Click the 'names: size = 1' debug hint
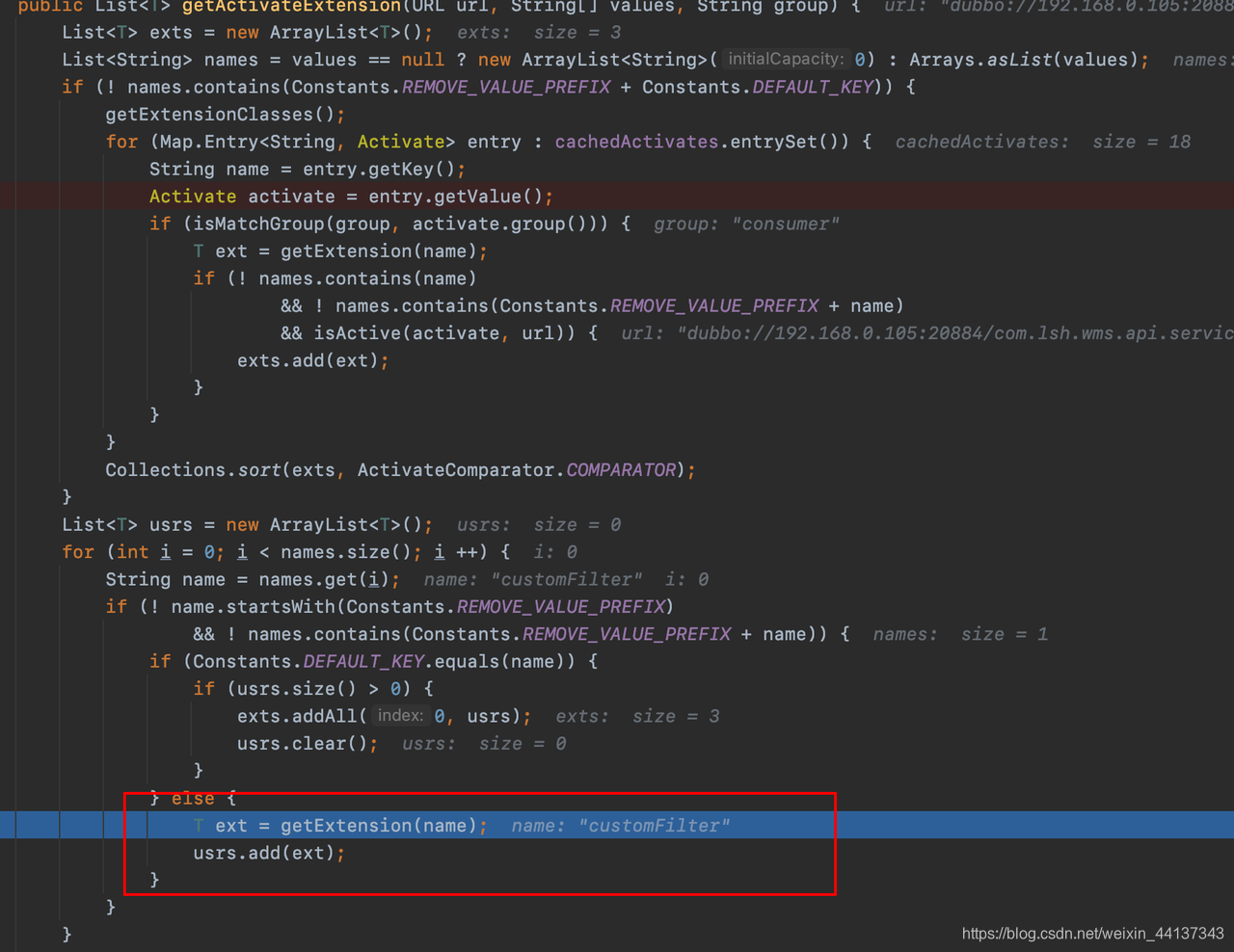This screenshot has height=952, width=1234. (960, 634)
